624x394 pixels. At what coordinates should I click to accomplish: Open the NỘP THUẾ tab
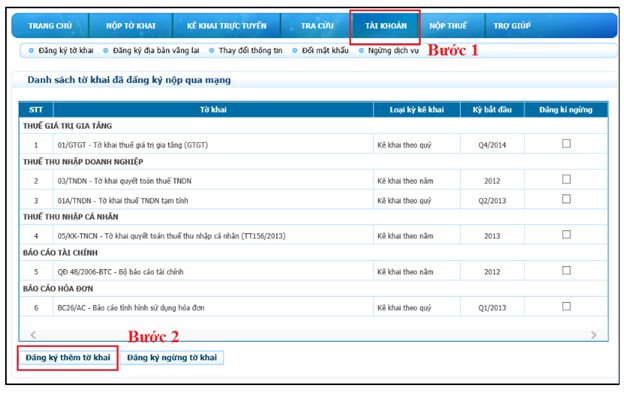click(x=448, y=26)
